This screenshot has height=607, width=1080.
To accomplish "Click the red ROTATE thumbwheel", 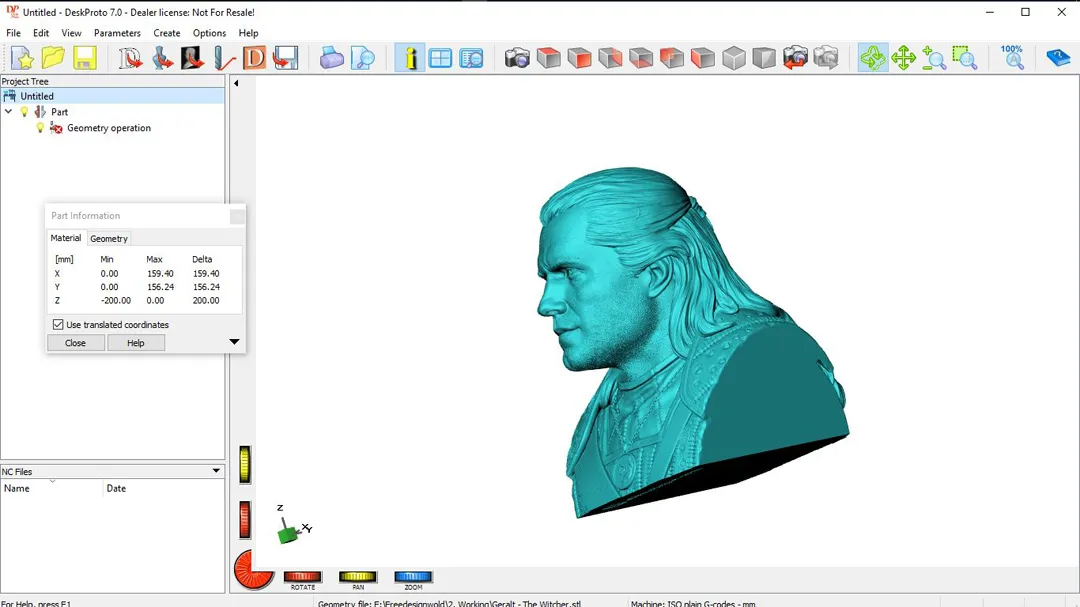I will pyautogui.click(x=302, y=577).
